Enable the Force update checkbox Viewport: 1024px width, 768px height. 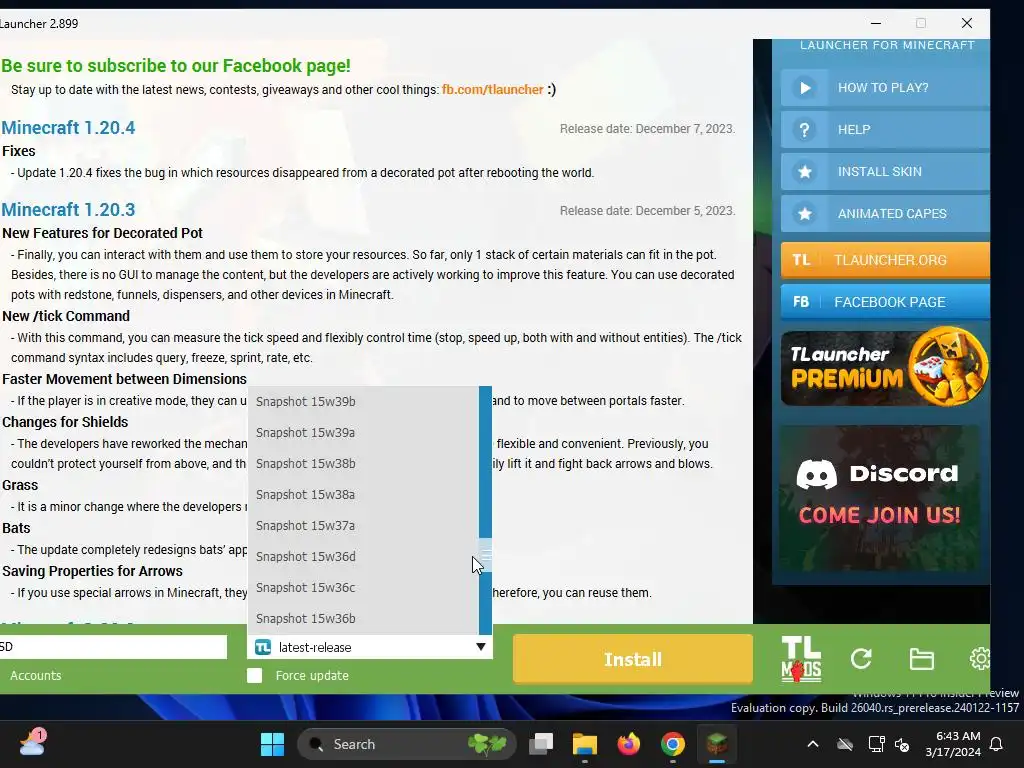tap(255, 675)
